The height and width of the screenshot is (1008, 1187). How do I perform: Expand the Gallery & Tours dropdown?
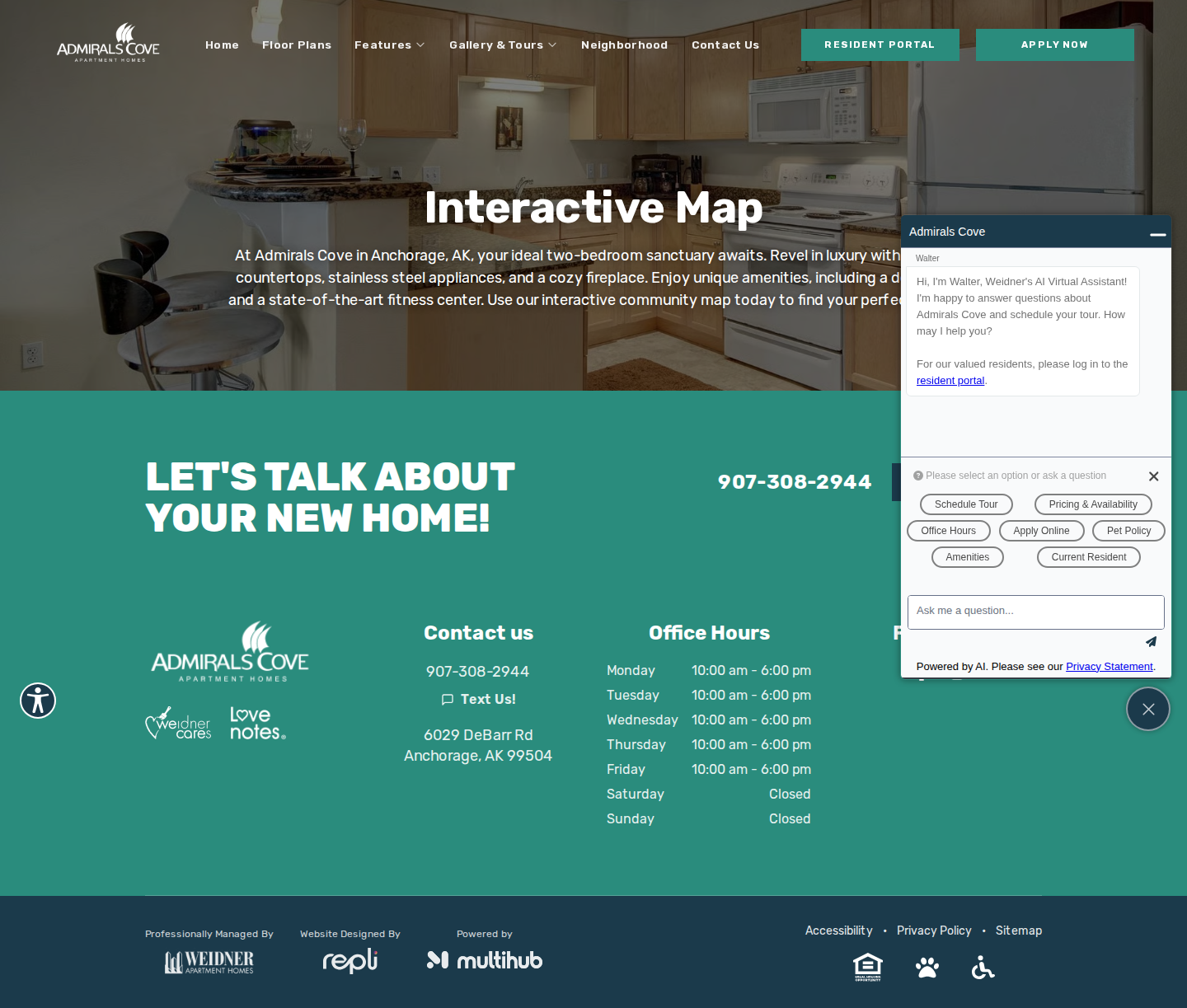503,45
